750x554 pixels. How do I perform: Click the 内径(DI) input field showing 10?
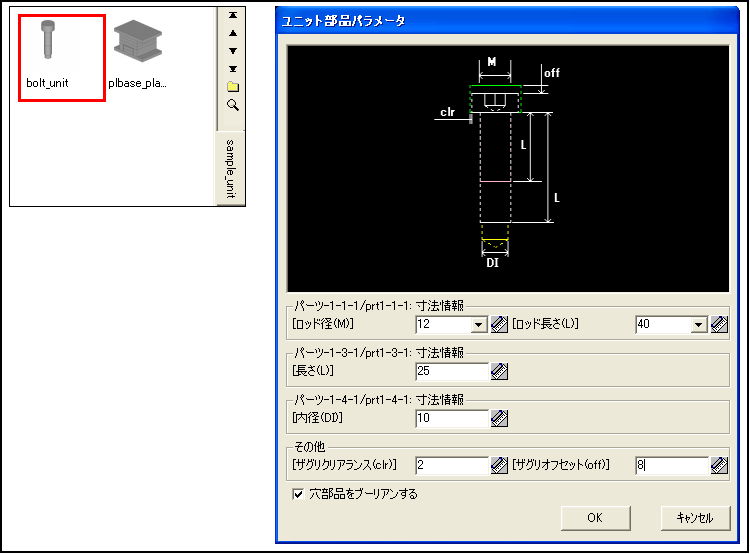[452, 418]
